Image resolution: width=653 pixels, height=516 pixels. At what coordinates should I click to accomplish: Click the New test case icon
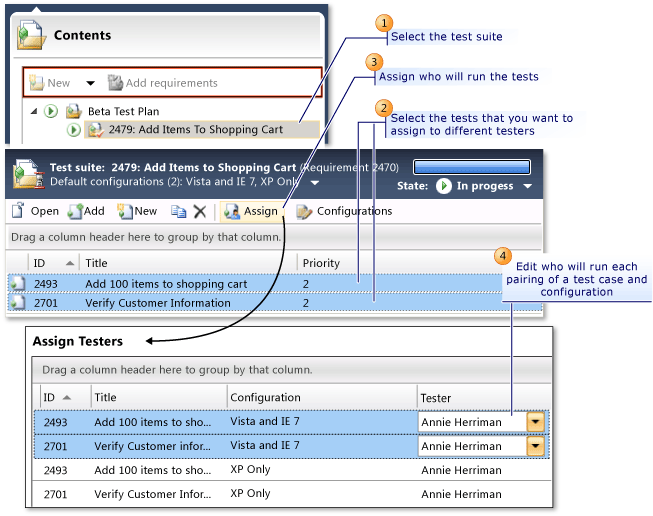[x=125, y=211]
